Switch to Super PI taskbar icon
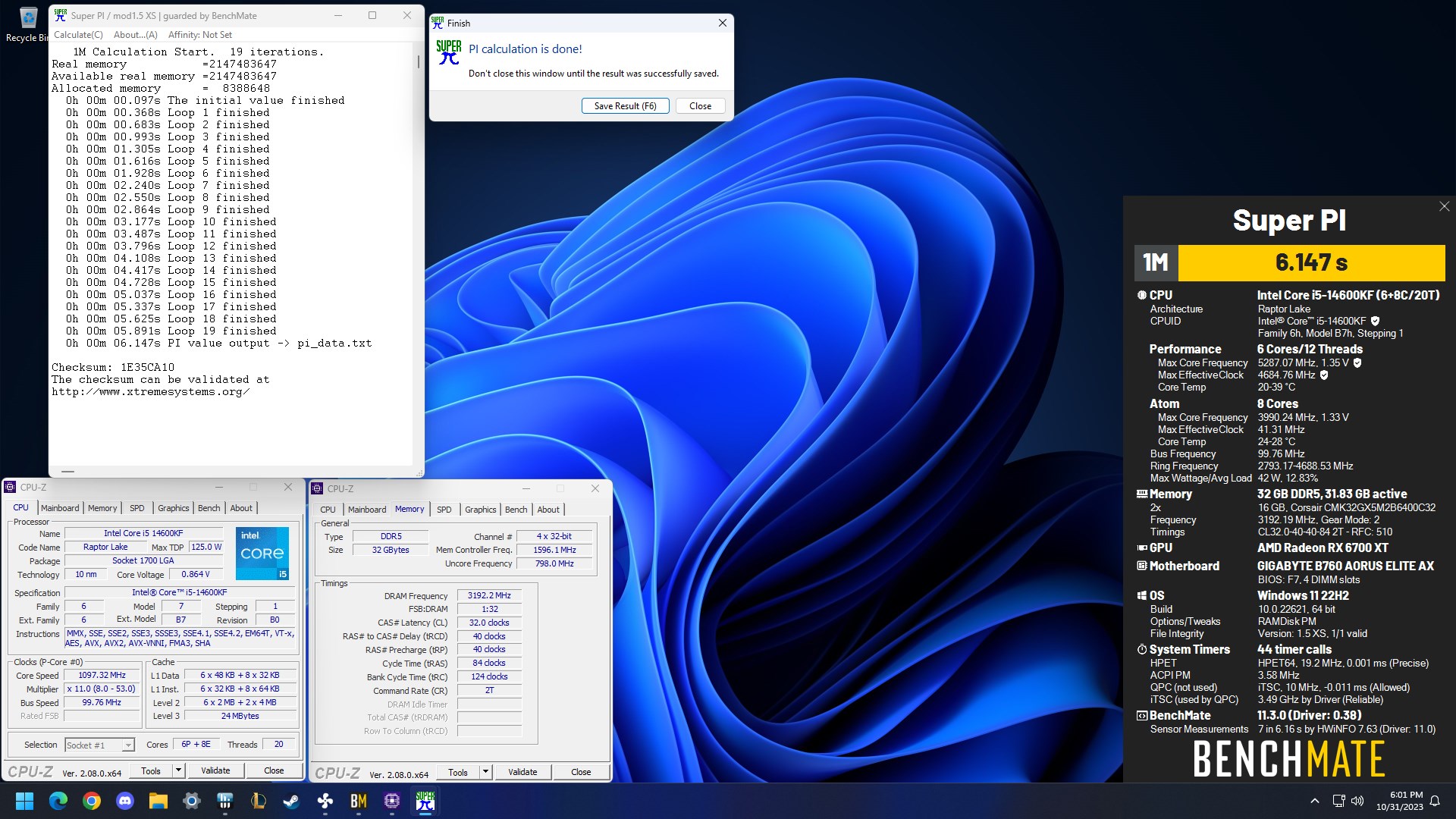The width and height of the screenshot is (1456, 819). [425, 801]
